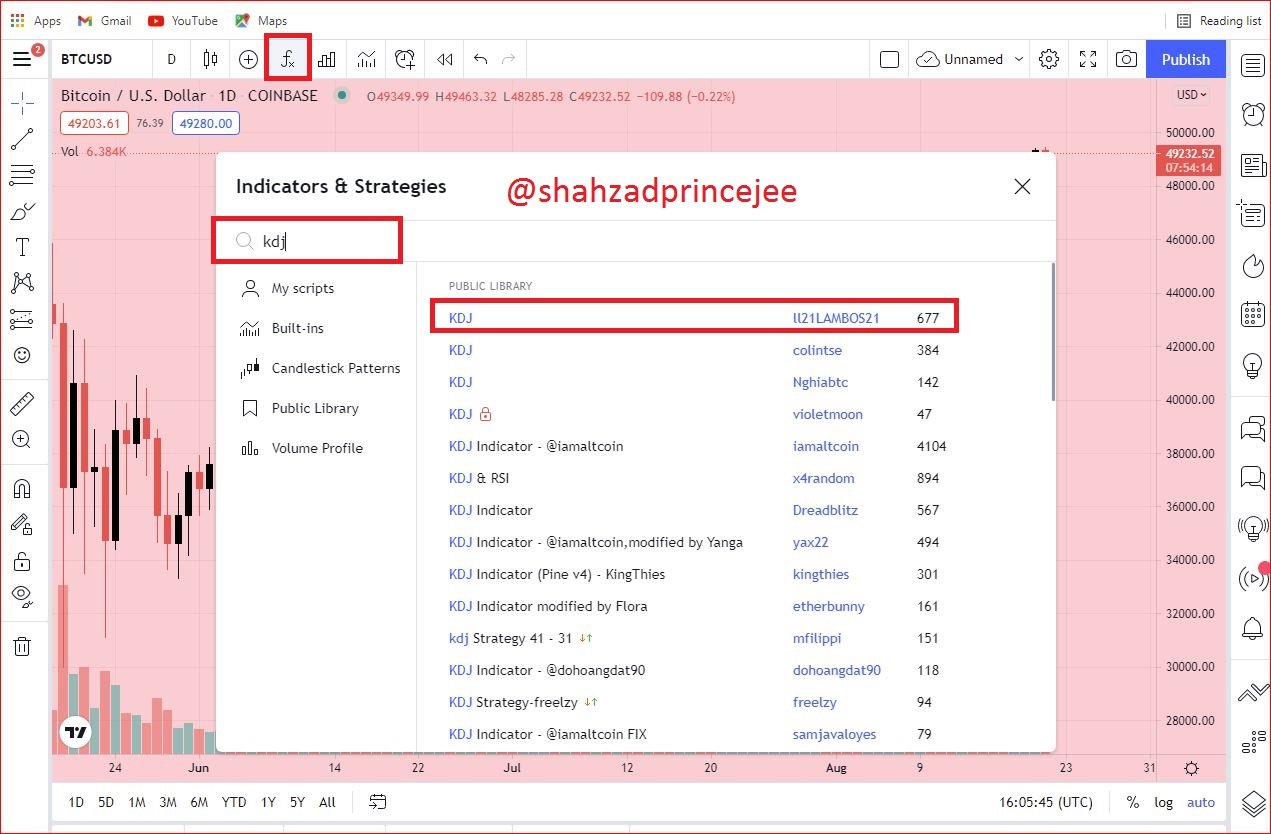Switch chart range to 1Y

click(x=268, y=802)
